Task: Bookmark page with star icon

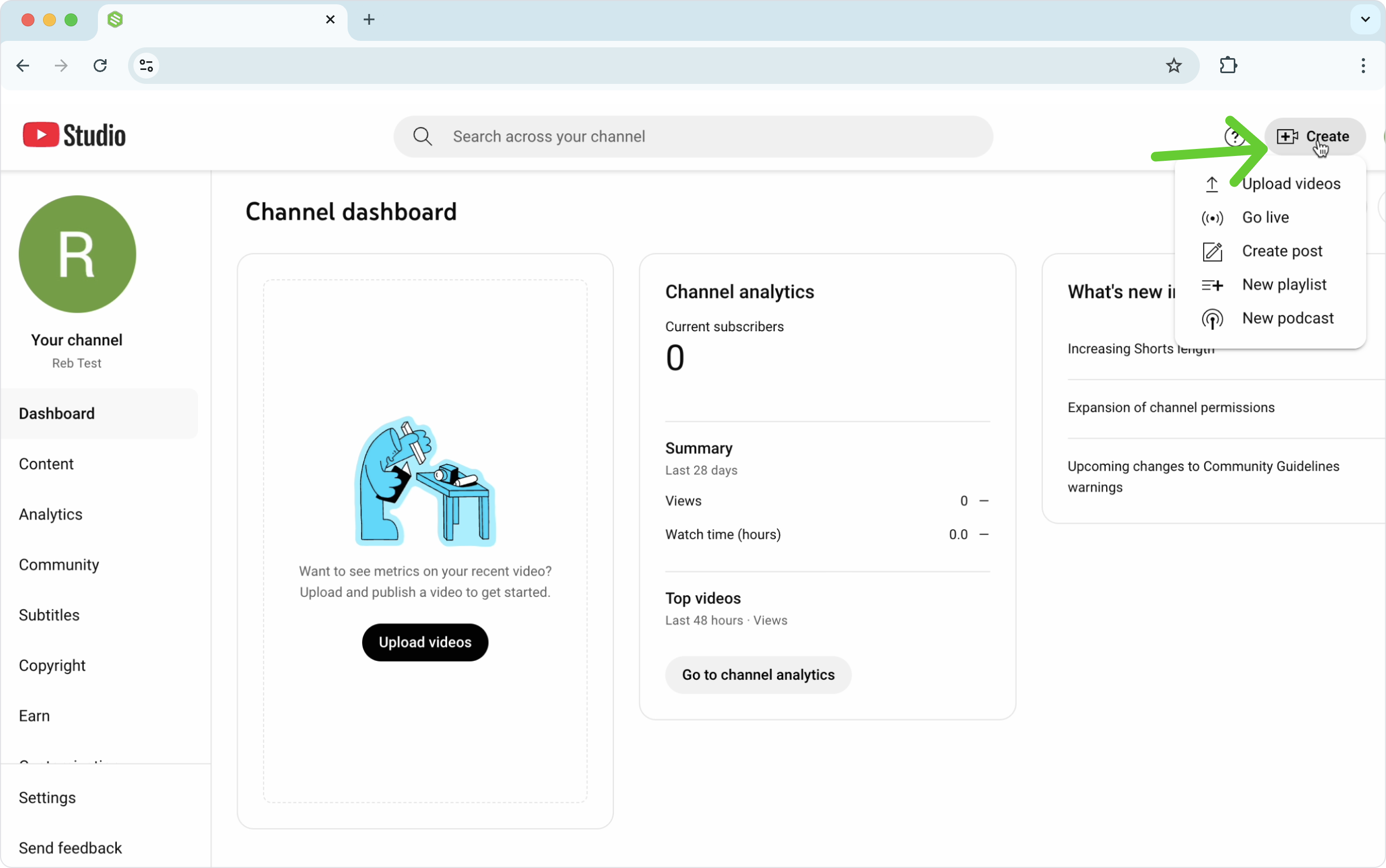Action: coord(1173,66)
